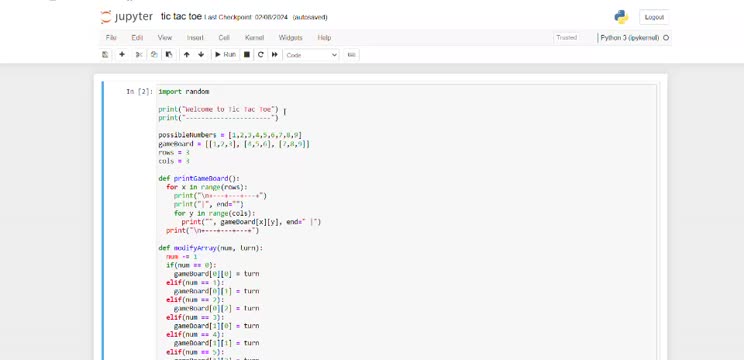Viewport: 744px width, 360px height.
Task: Click the Logout button
Action: click(654, 17)
